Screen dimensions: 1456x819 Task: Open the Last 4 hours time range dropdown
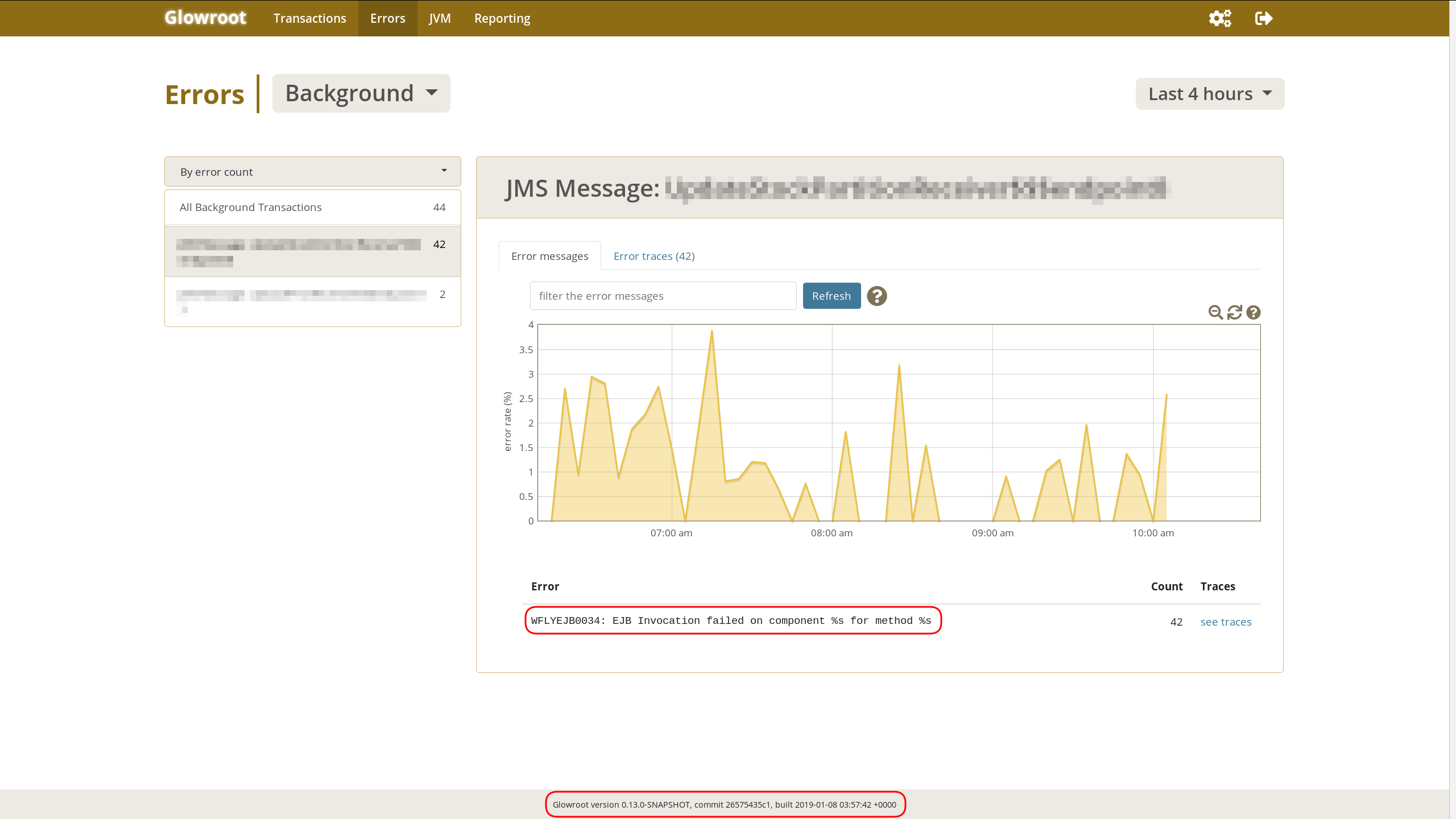[x=1209, y=93]
